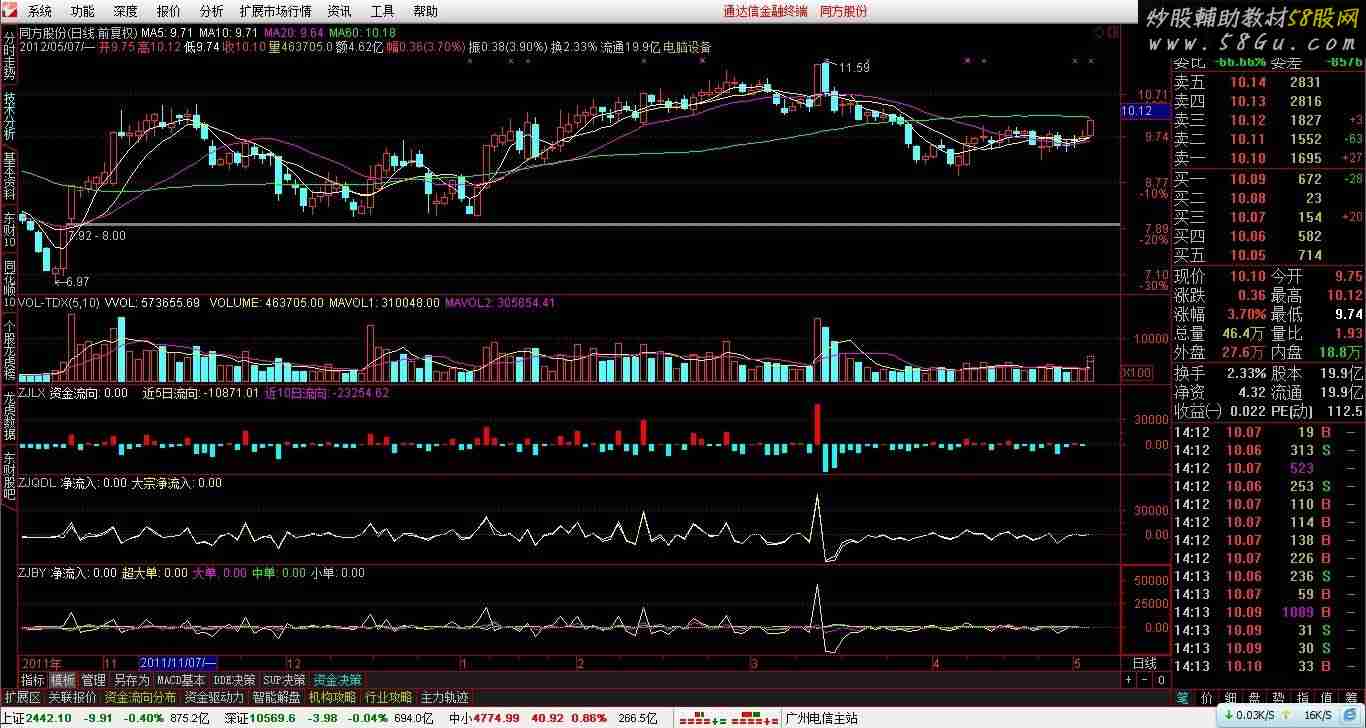
Task: Click the 指标 tab below chart
Action: tap(33, 680)
